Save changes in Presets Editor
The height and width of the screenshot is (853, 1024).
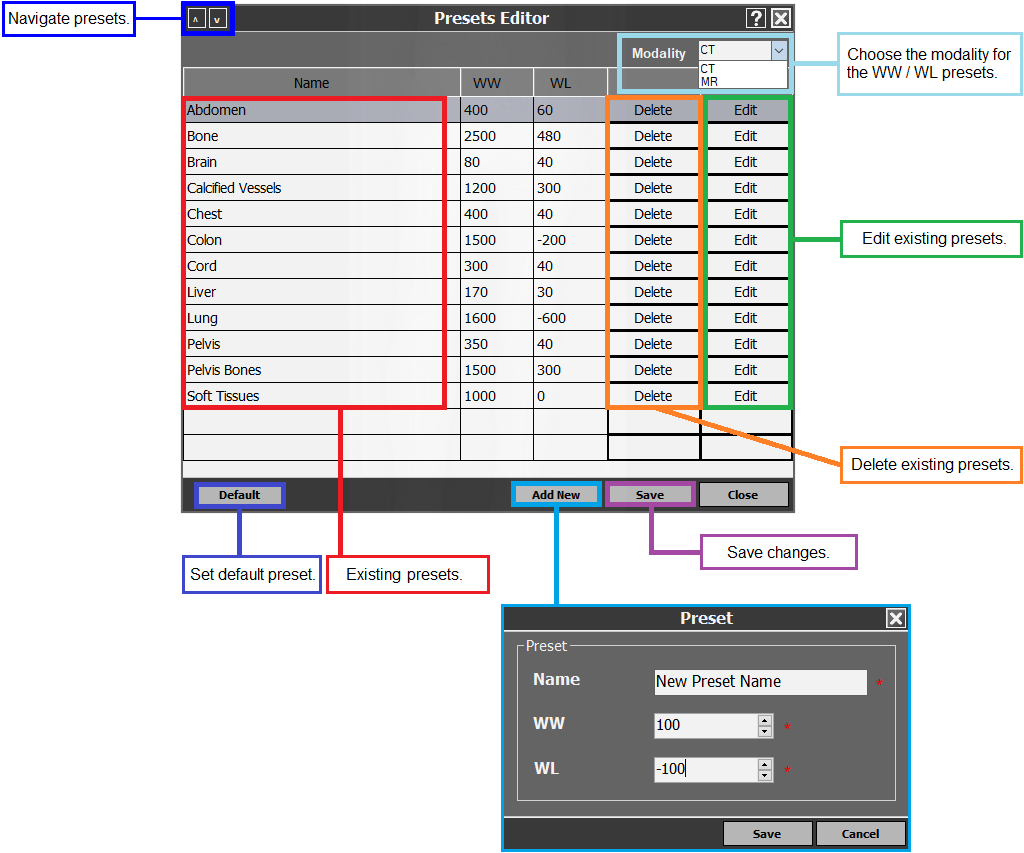coord(649,495)
